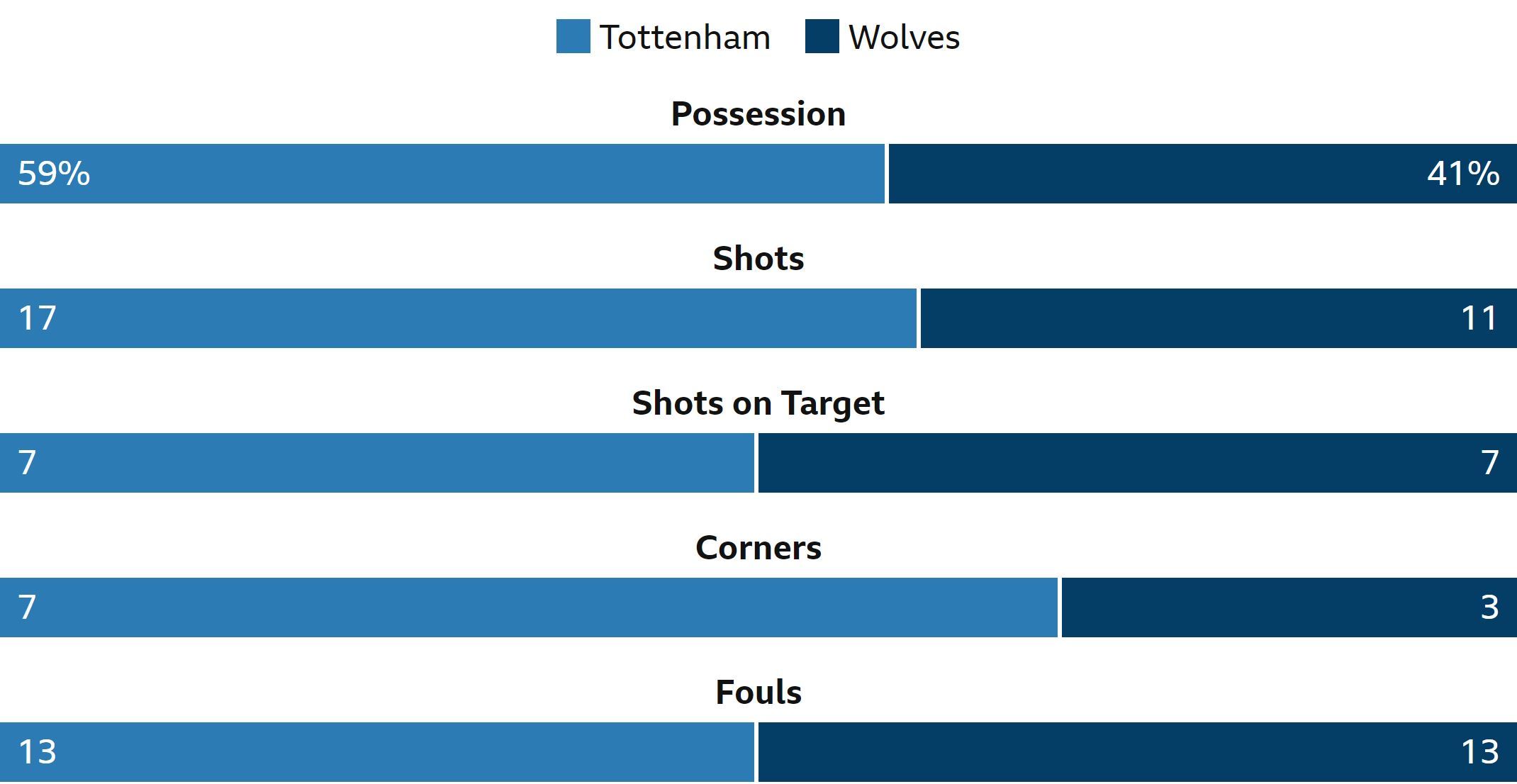Image resolution: width=1517 pixels, height=784 pixels.
Task: Click the Shots heading
Action: pyautogui.click(x=758, y=259)
